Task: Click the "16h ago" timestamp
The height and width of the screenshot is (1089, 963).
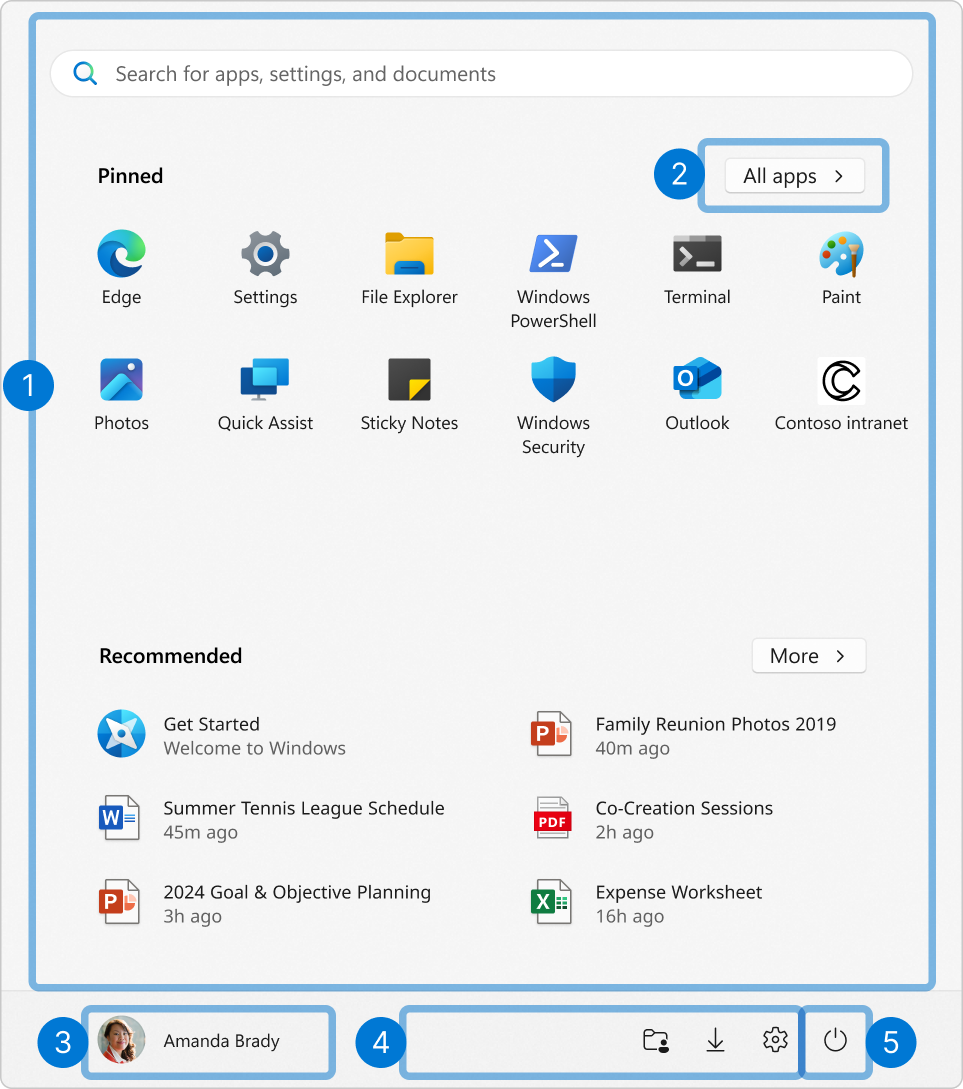Action: 630,917
